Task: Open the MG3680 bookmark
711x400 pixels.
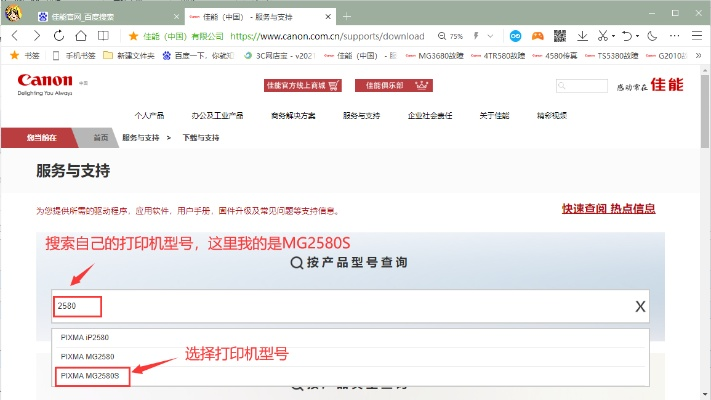Action: (x=434, y=55)
